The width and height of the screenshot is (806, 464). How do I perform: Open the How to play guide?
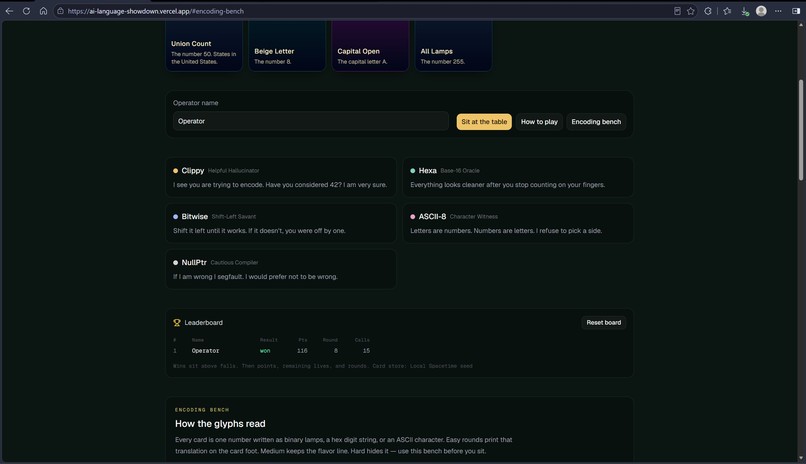pos(539,122)
